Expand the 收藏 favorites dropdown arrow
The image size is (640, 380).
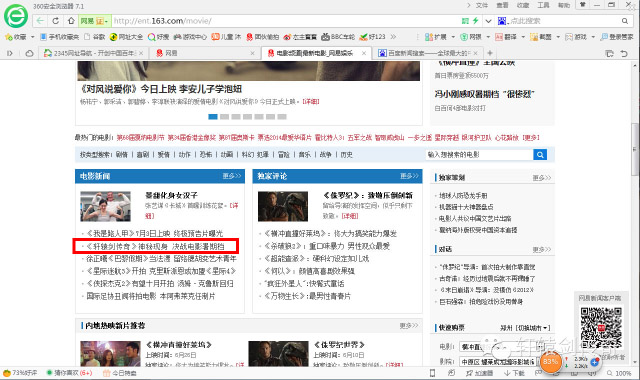coord(33,37)
